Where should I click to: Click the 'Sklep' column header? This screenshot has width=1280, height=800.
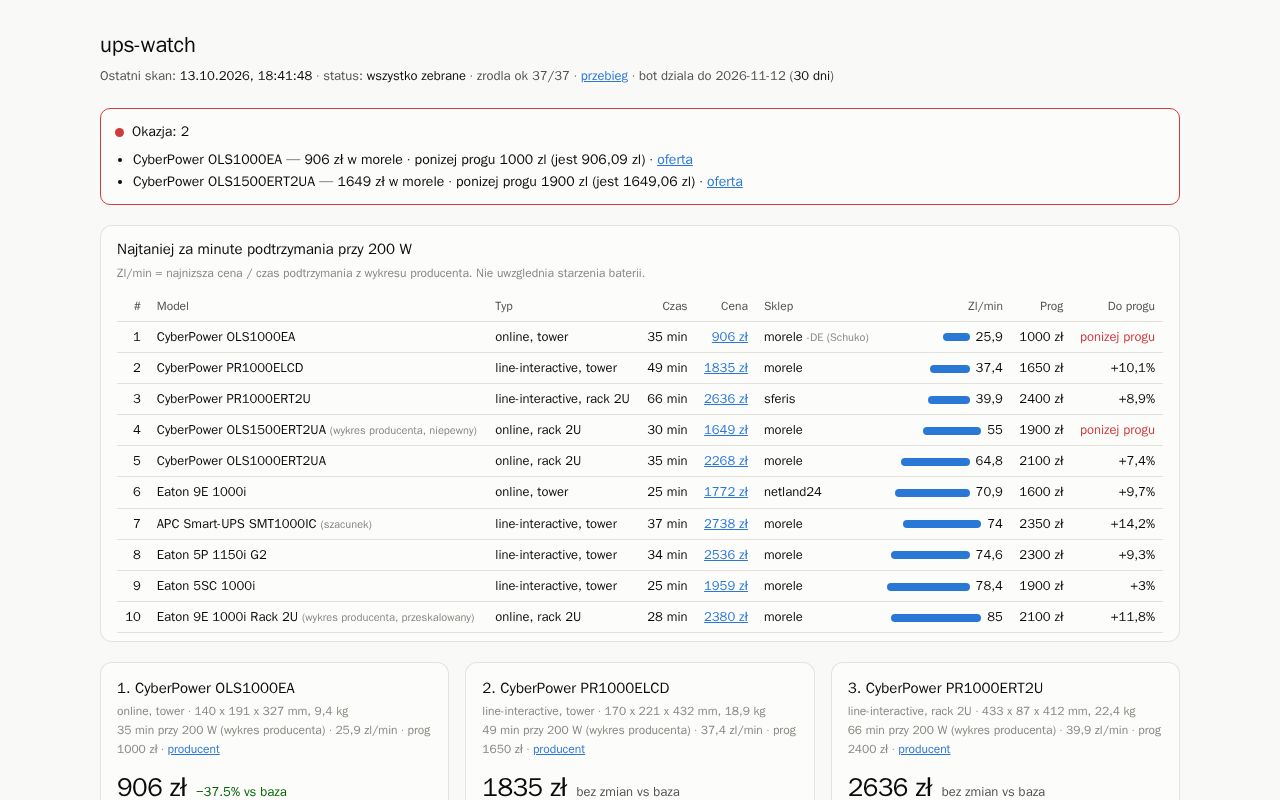[778, 306]
